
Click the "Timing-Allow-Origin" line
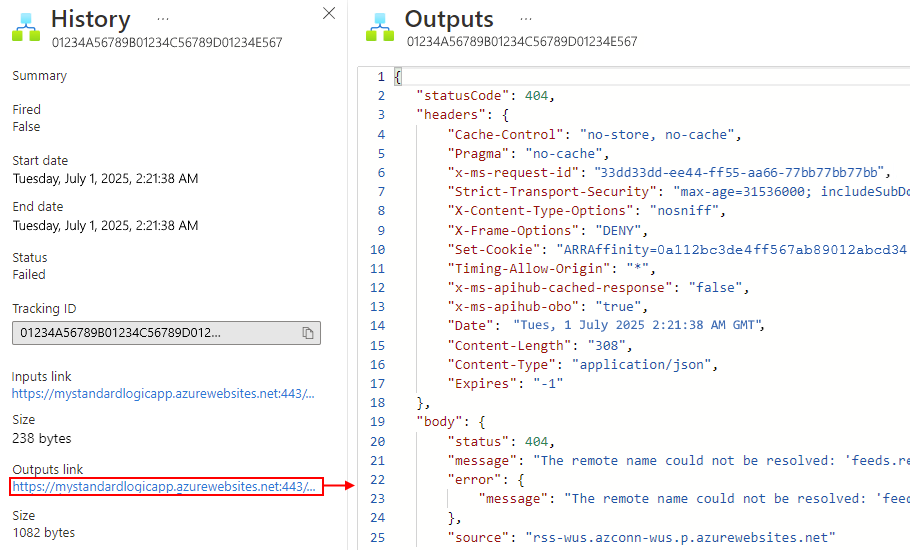(x=551, y=269)
